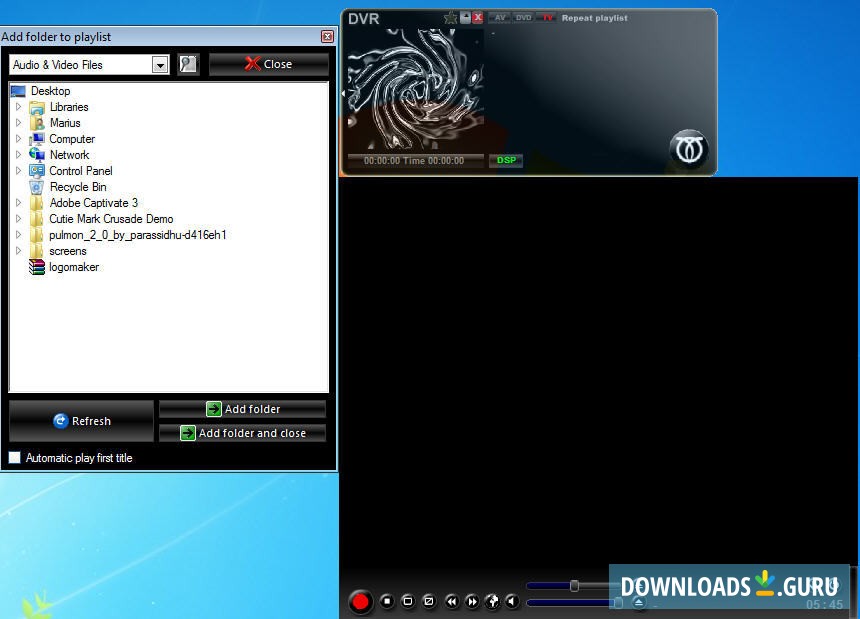Image resolution: width=860 pixels, height=619 pixels.
Task: Expand the Cutie Mark Crusade Demo folder
Action: [x=18, y=218]
